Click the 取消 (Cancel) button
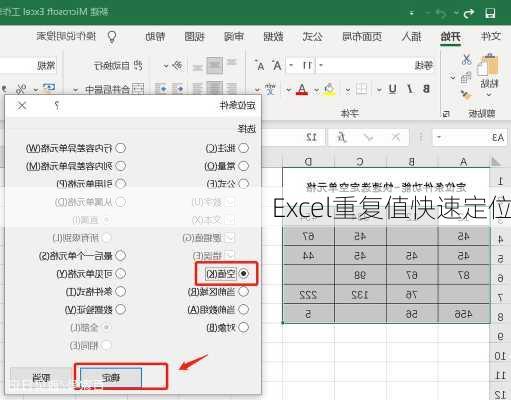Screen dimensions: 511x400 point(41,378)
